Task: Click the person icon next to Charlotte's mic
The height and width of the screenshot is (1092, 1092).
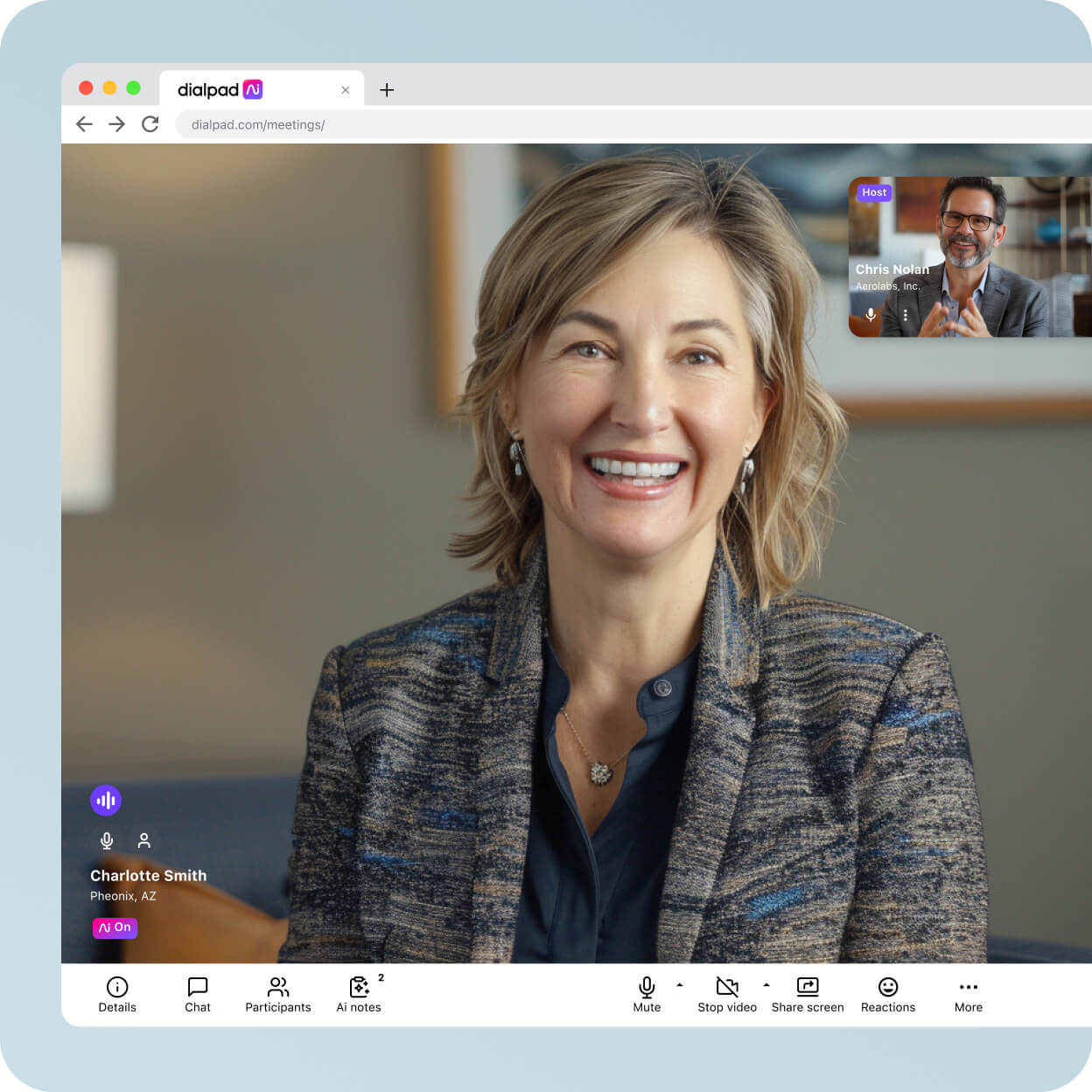Action: 143,840
